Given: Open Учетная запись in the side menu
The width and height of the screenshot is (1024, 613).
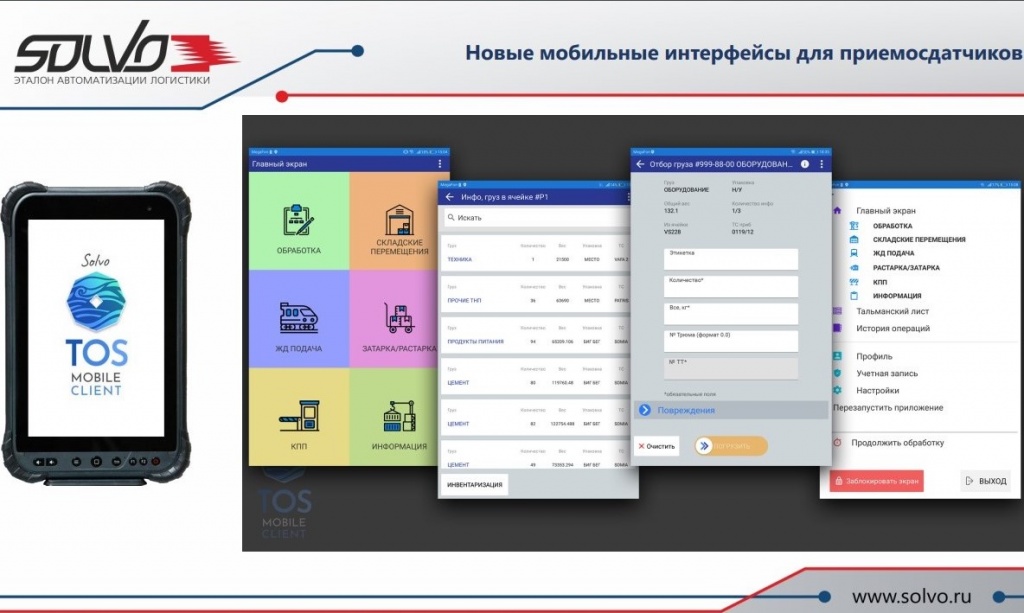Looking at the screenshot, I should pyautogui.click(x=887, y=373).
